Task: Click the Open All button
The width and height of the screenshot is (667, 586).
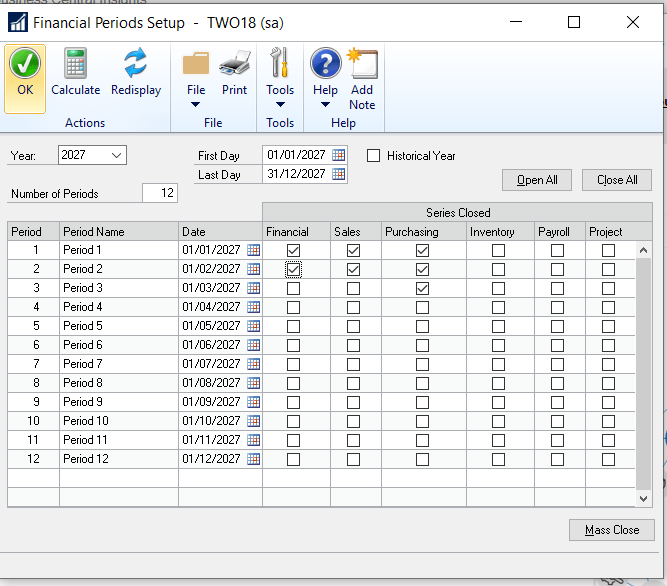Action: coord(537,180)
